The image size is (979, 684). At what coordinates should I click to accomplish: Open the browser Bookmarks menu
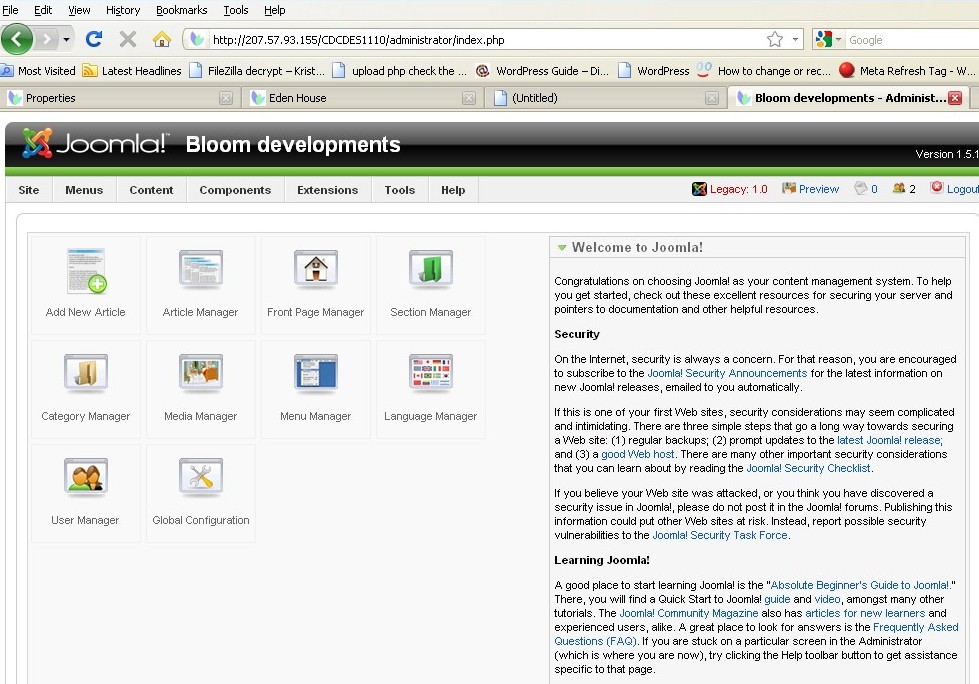click(182, 10)
